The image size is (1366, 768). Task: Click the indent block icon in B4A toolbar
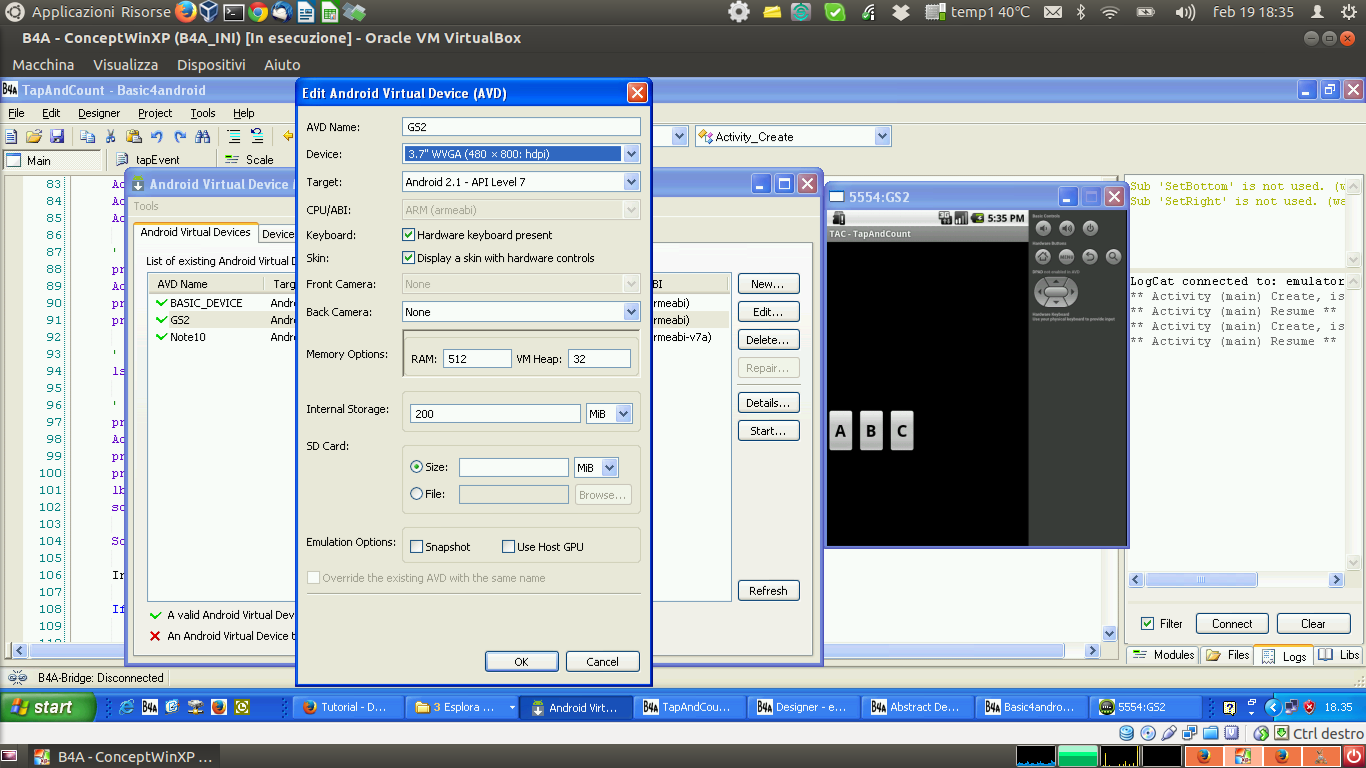(234, 136)
